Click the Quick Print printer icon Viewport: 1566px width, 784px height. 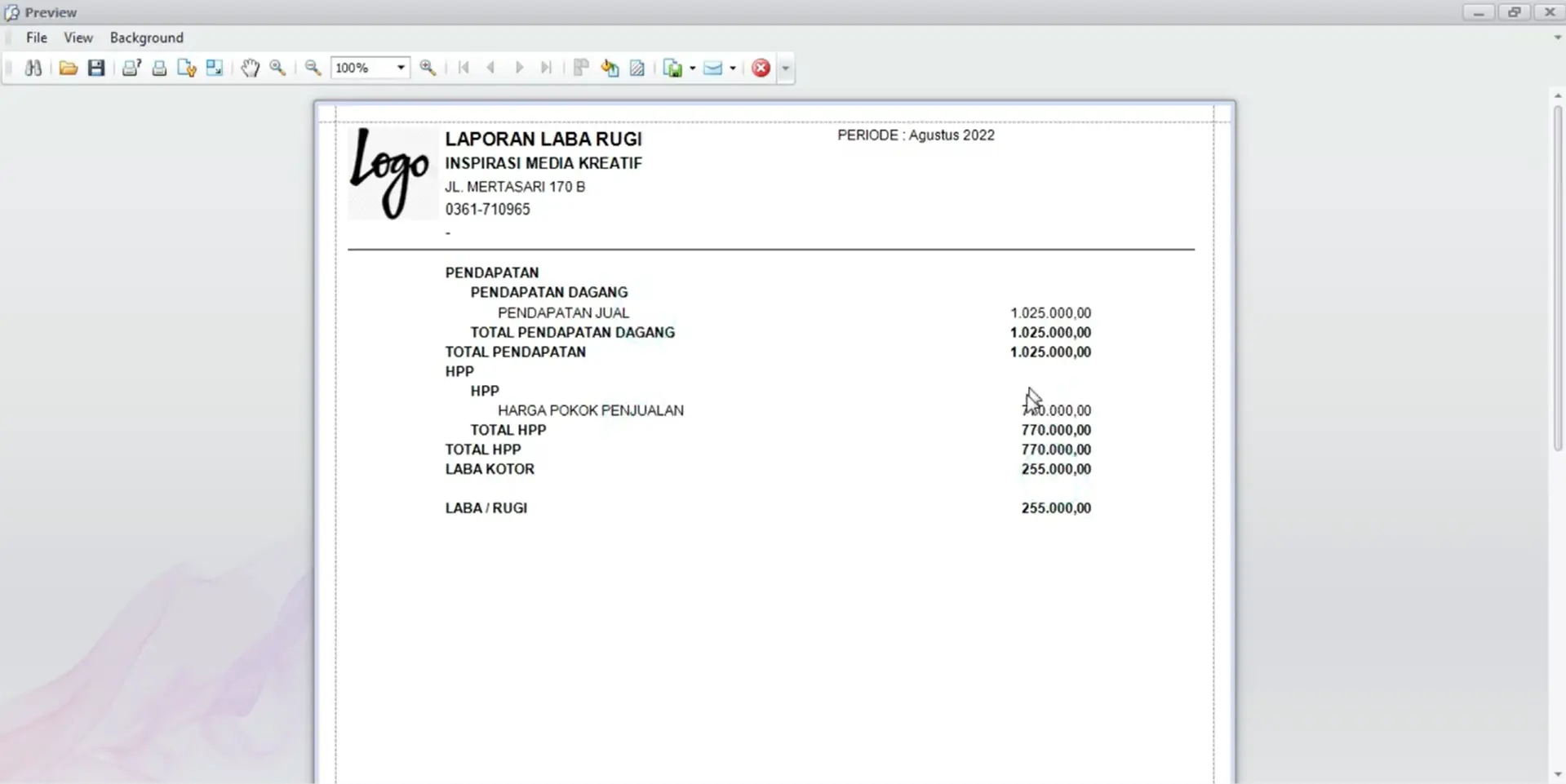(159, 69)
